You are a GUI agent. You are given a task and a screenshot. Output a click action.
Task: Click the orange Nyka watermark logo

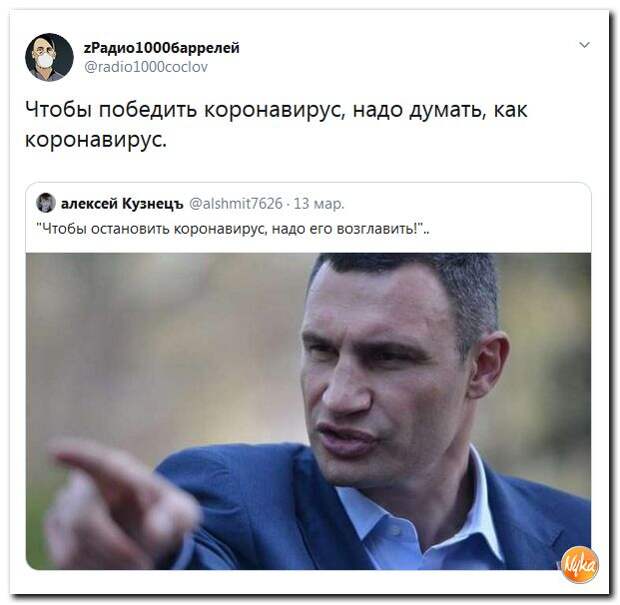pyautogui.click(x=580, y=564)
